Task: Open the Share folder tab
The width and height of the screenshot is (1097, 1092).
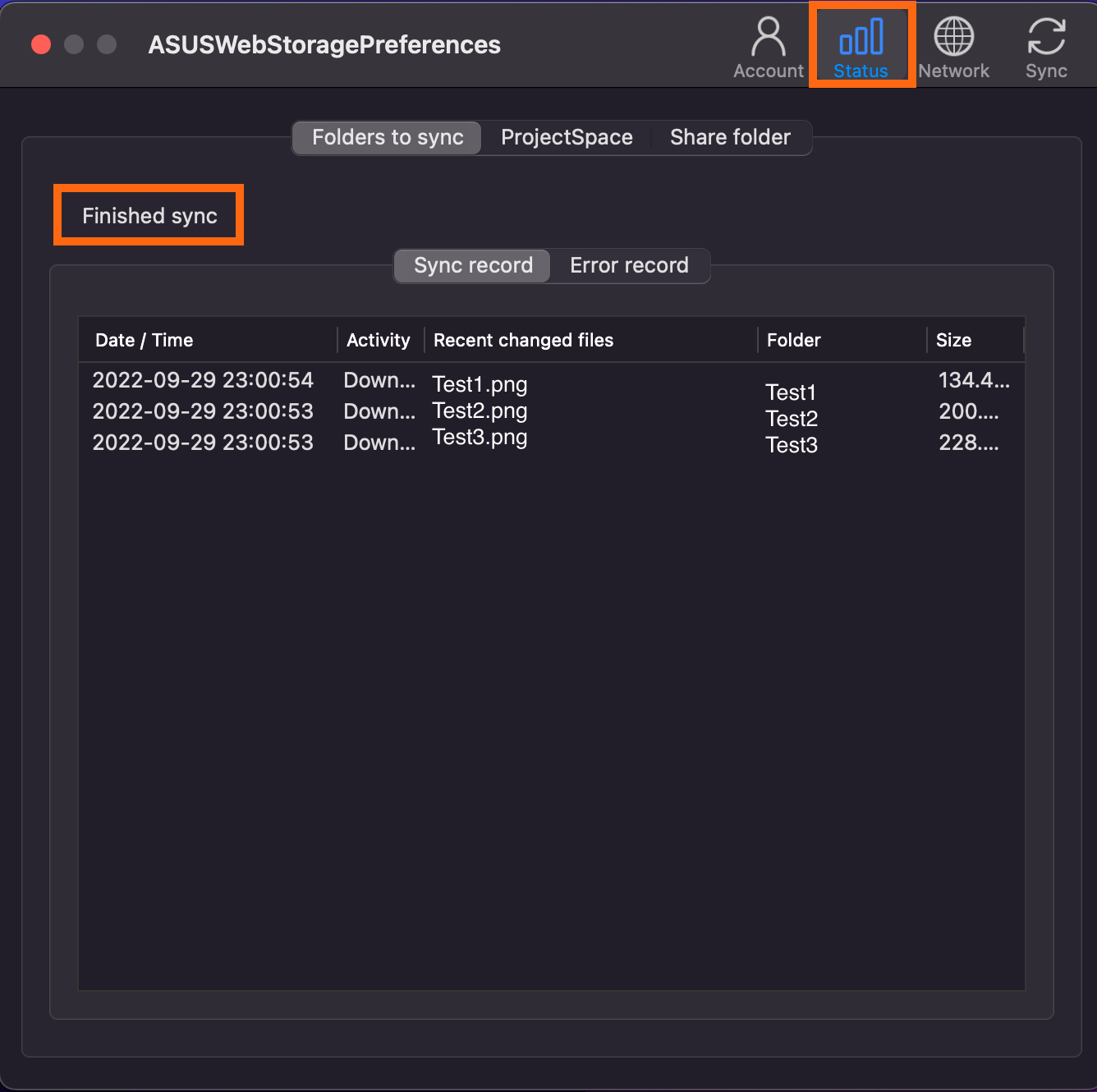Action: 730,137
